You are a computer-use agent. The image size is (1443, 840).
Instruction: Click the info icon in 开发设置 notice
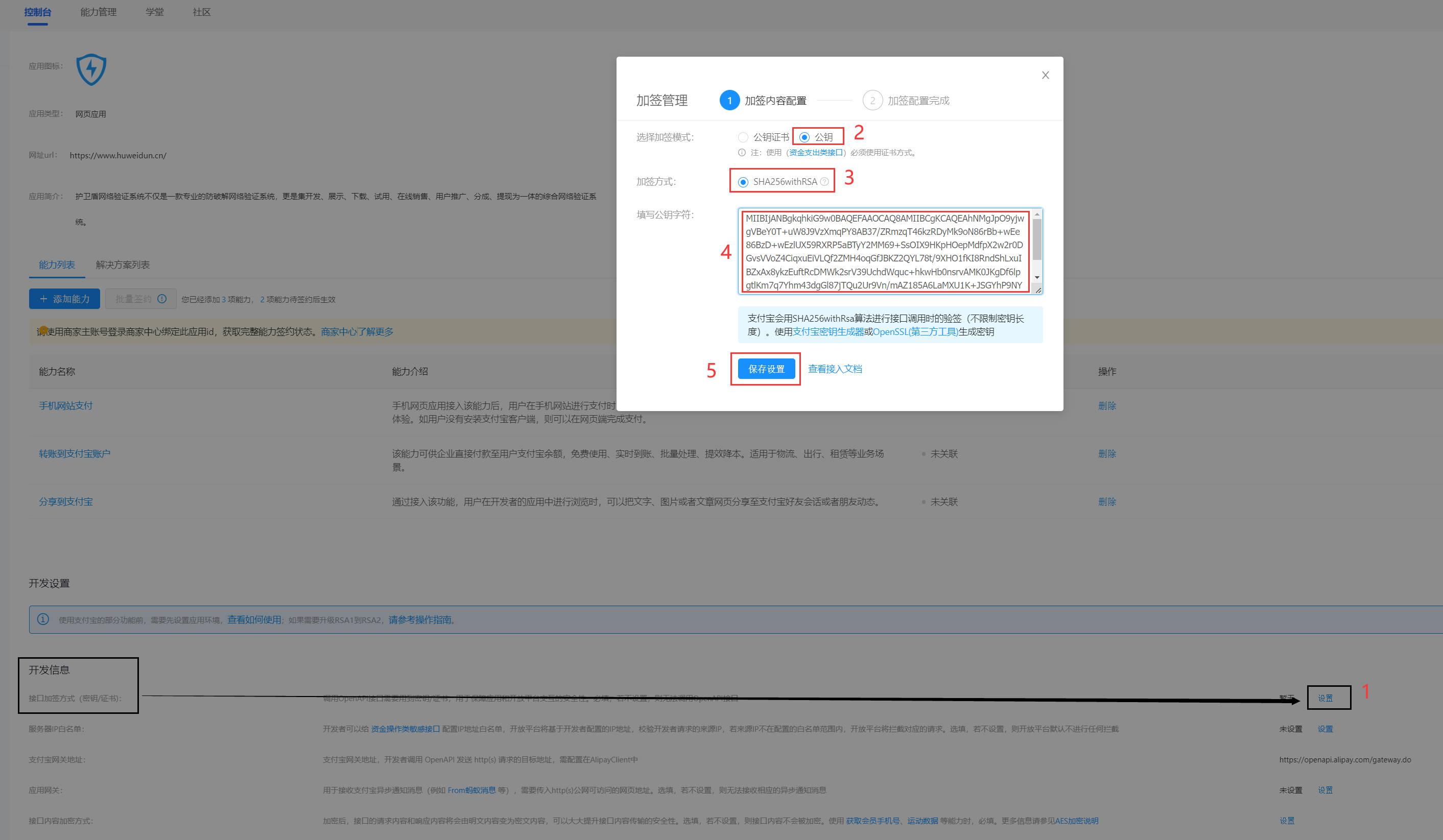43,619
